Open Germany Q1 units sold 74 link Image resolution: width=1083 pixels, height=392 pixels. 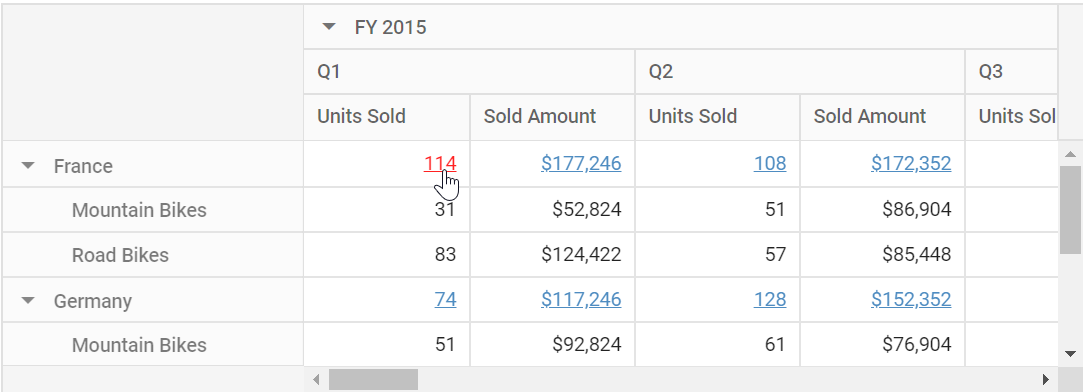[x=445, y=300]
